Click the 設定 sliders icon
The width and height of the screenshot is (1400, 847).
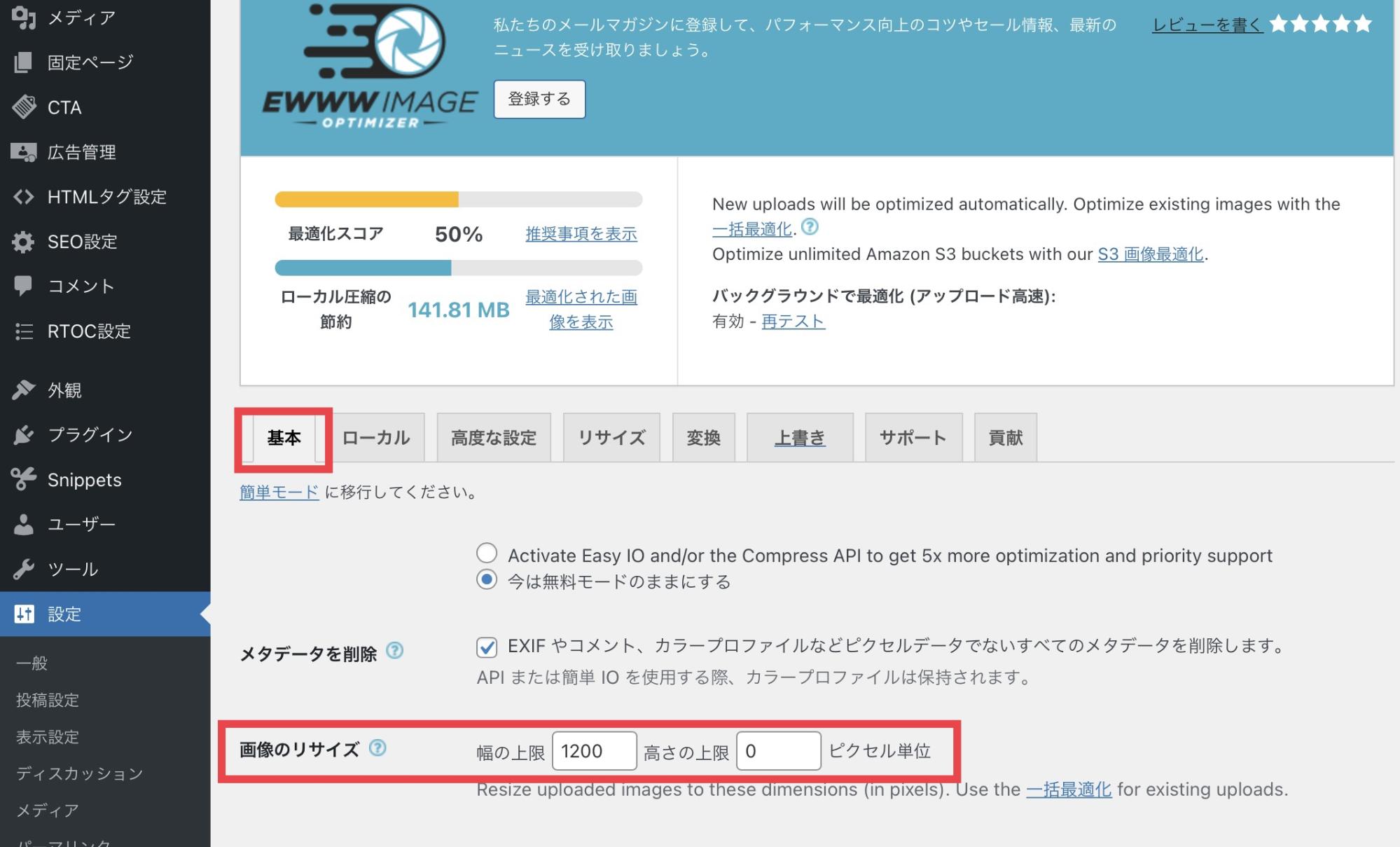[24, 614]
